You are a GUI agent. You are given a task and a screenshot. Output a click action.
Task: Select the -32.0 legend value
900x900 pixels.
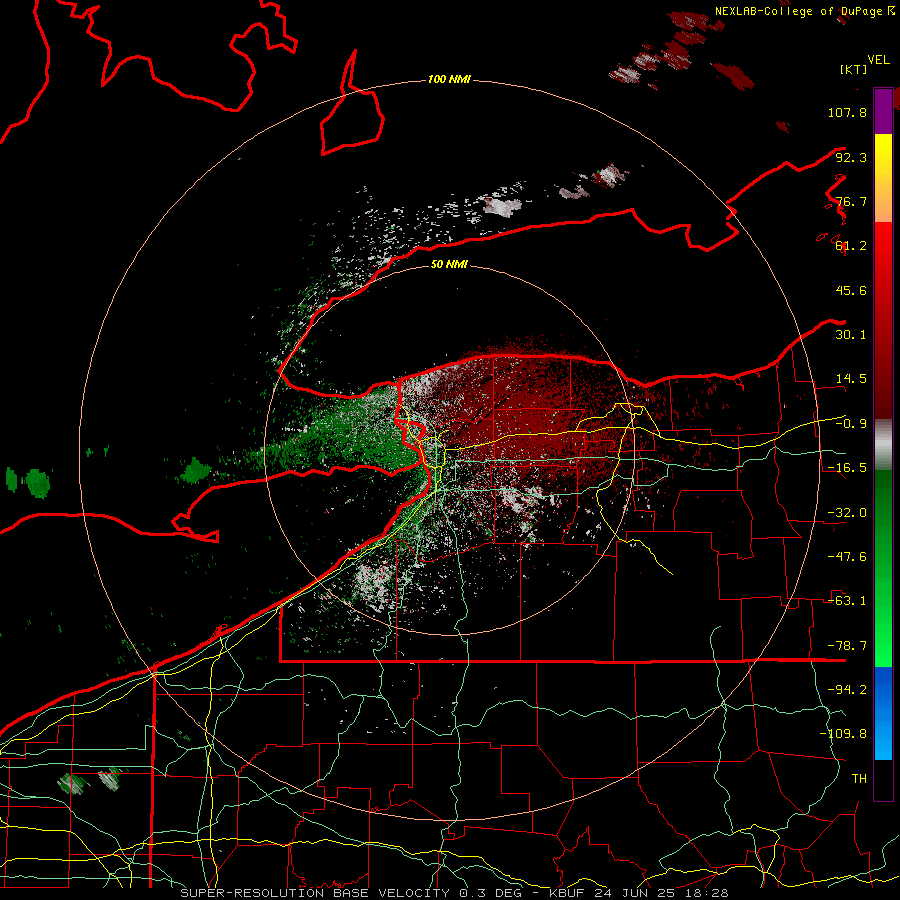[x=847, y=512]
